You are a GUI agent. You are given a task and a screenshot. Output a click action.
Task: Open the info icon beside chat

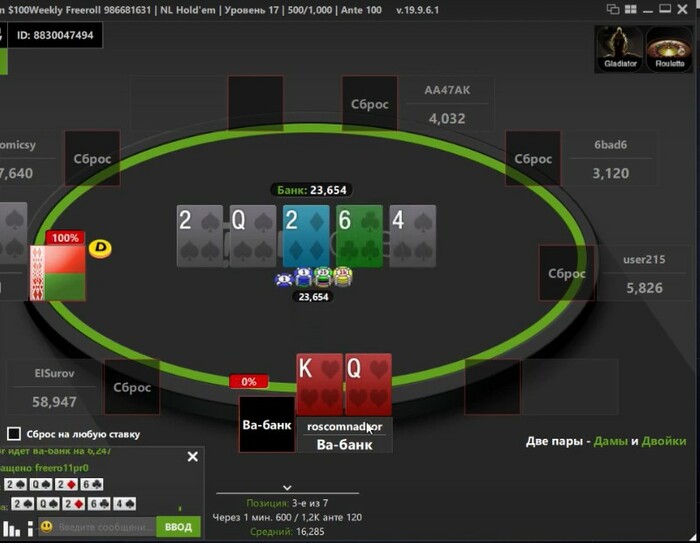tap(30, 528)
